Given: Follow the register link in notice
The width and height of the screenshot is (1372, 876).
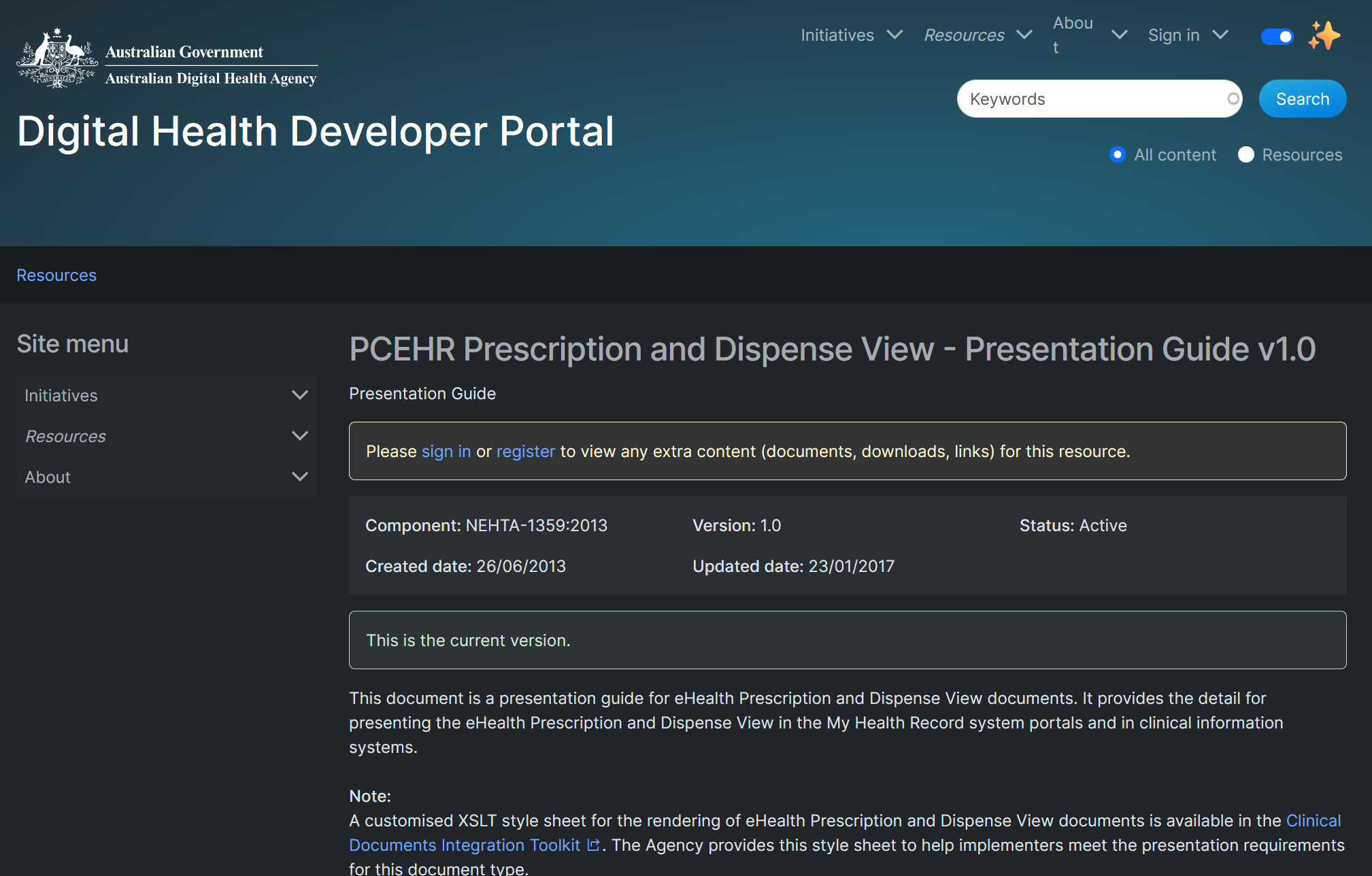Looking at the screenshot, I should pyautogui.click(x=525, y=451).
